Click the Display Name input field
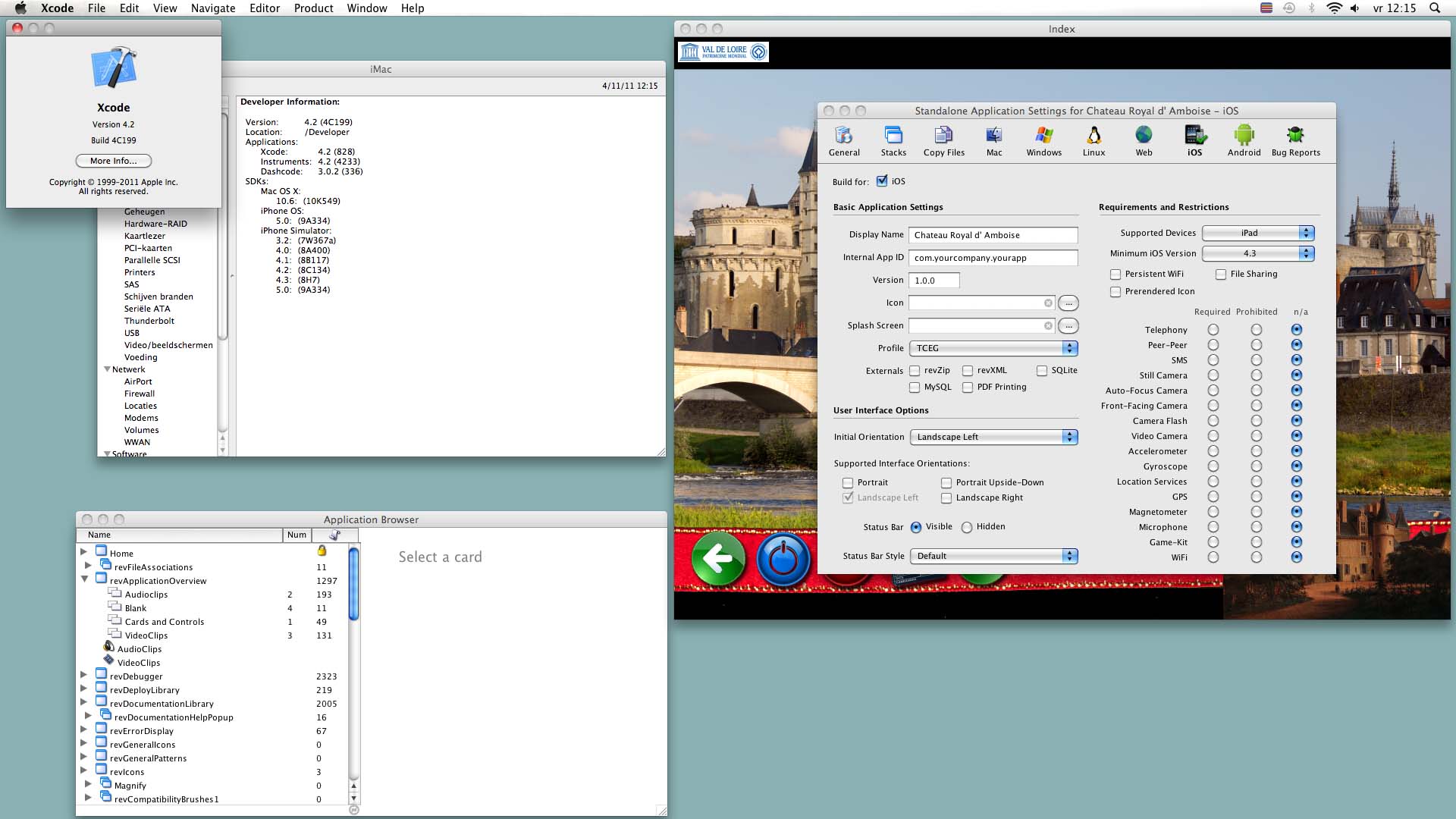Screen dimensions: 1456x819 tap(993, 235)
